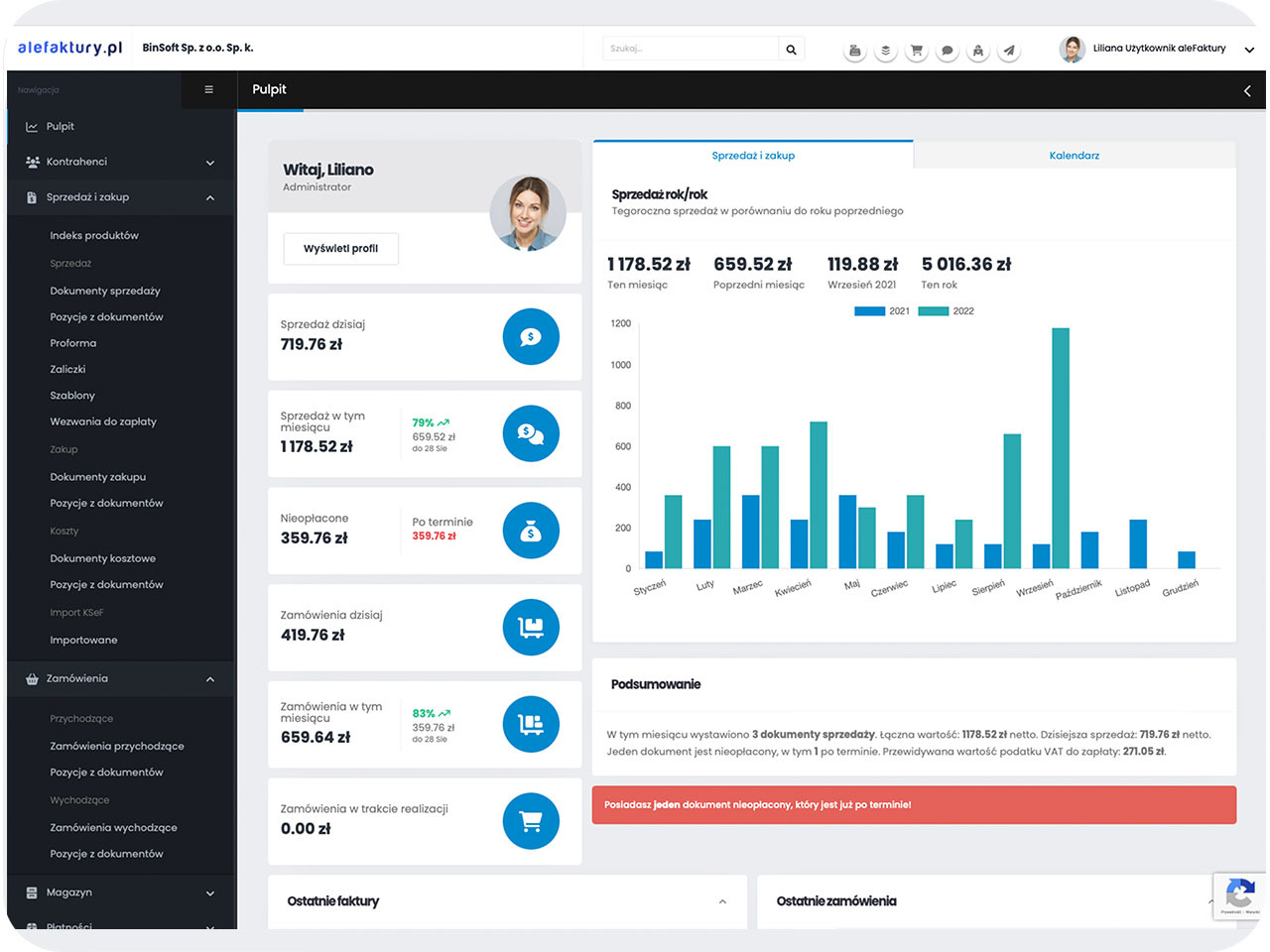Click the Magazyn warehouse icon
The image size is (1270, 952).
pyautogui.click(x=32, y=892)
